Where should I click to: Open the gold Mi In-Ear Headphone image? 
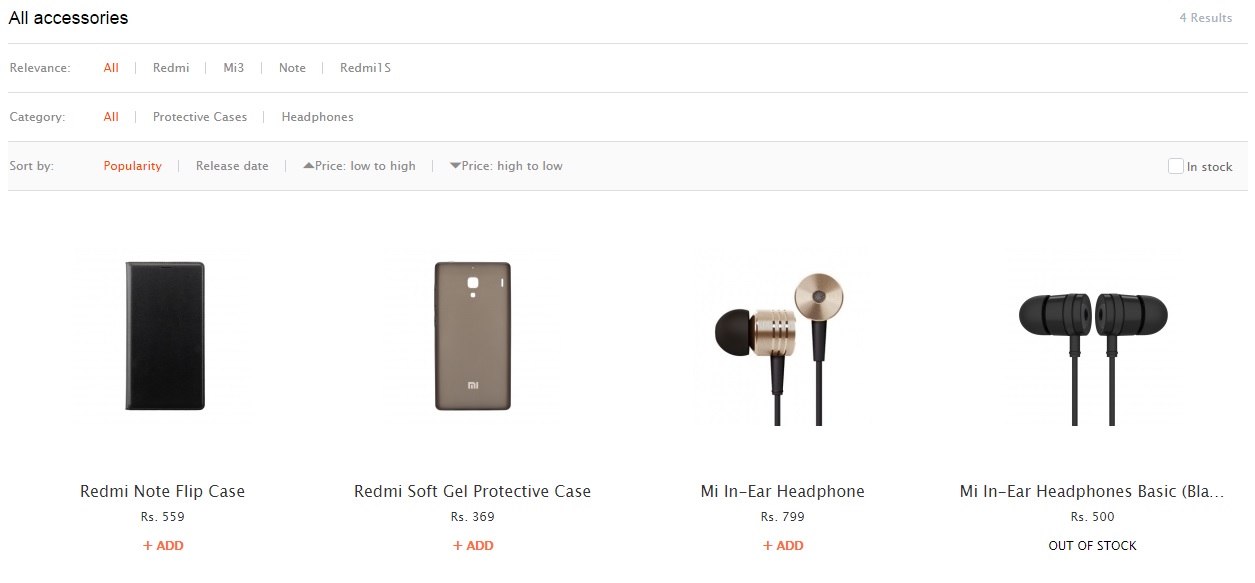tap(781, 345)
